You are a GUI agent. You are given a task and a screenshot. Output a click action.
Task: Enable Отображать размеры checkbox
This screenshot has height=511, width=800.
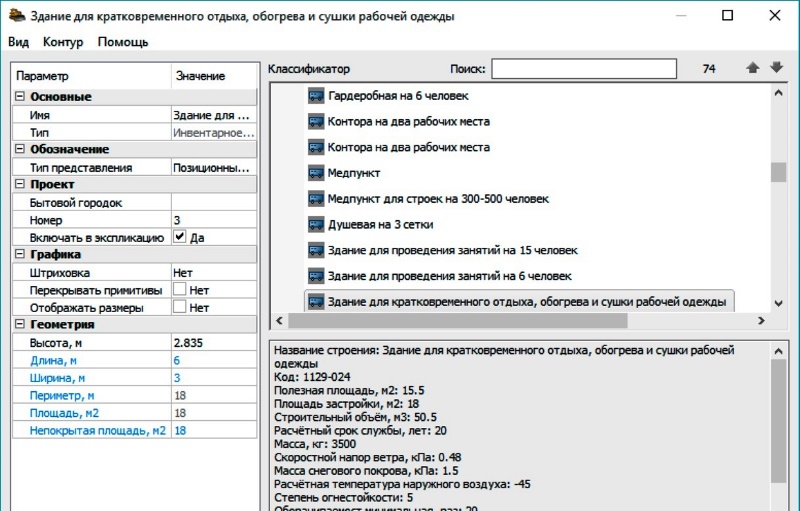180,306
